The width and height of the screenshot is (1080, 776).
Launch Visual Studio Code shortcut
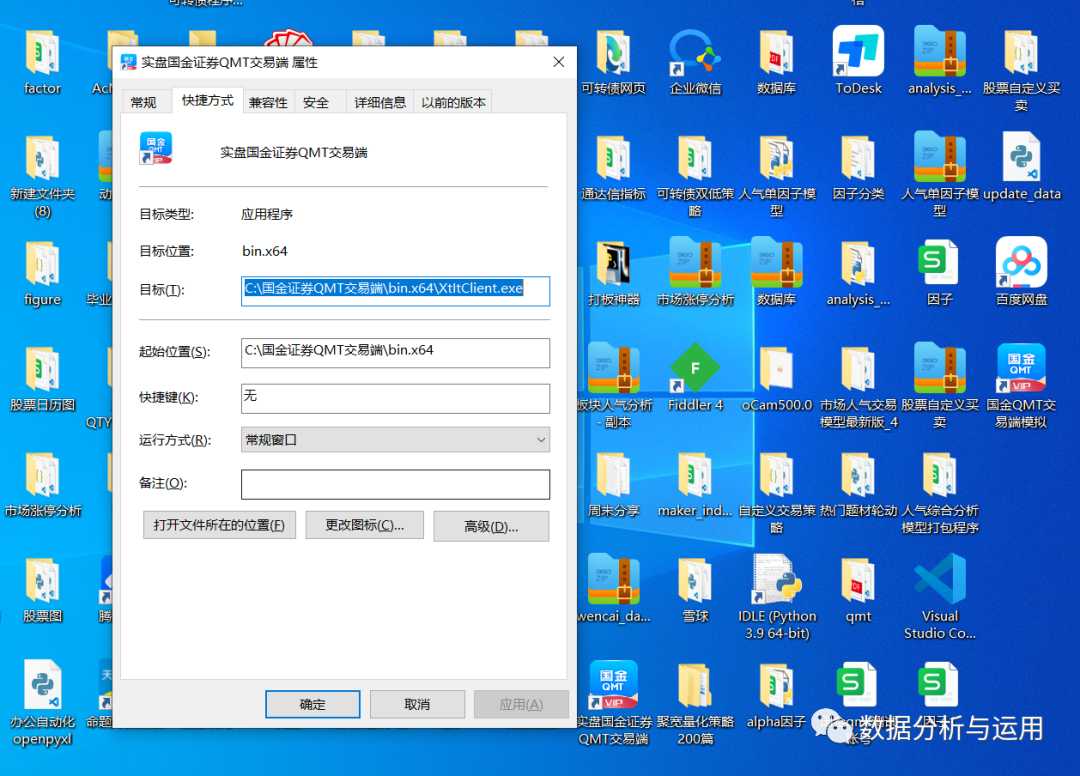[939, 597]
